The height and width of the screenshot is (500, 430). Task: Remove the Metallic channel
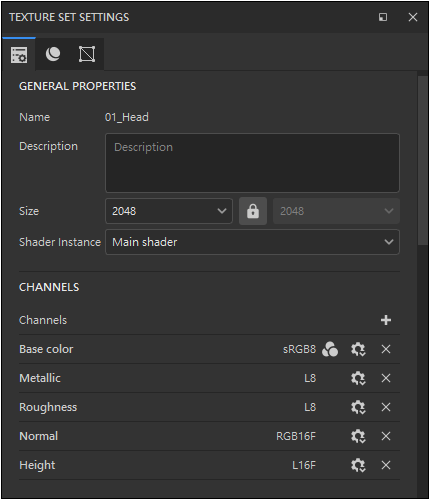[386, 378]
